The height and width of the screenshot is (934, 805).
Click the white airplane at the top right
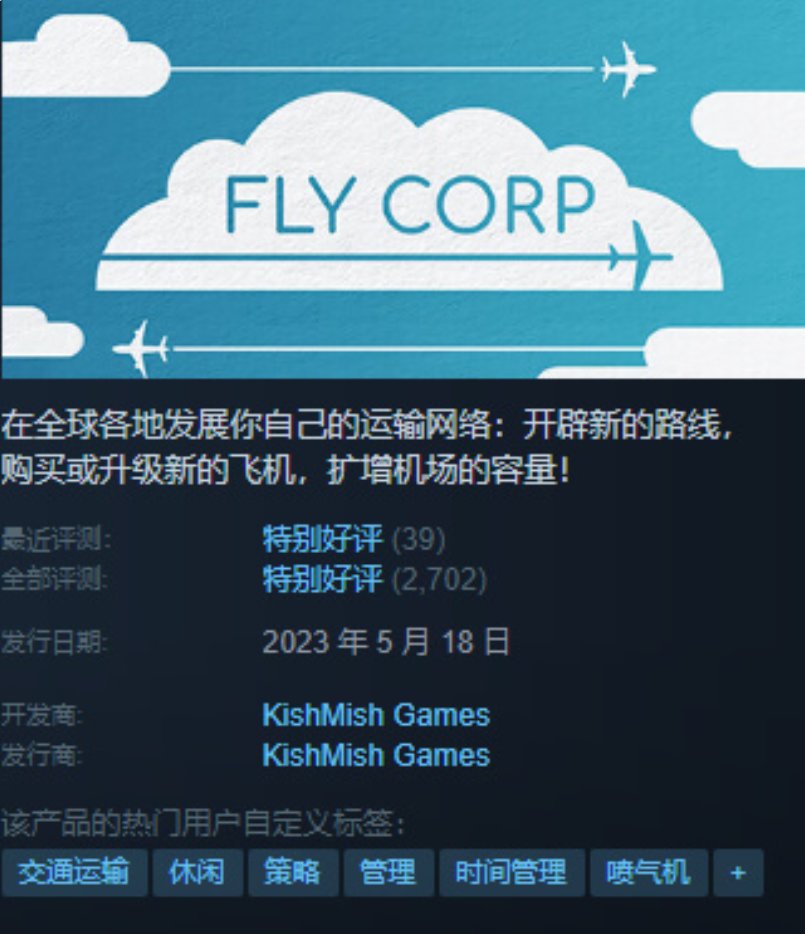(628, 69)
